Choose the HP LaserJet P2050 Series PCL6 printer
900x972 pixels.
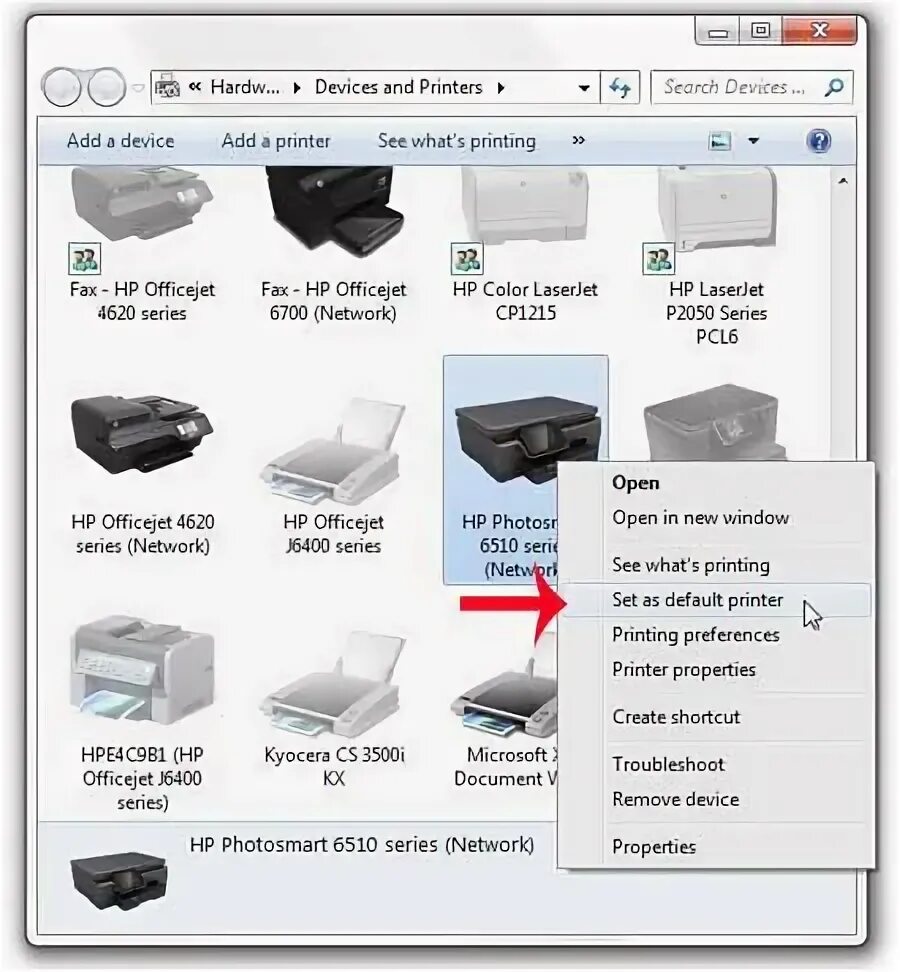pyautogui.click(x=717, y=208)
